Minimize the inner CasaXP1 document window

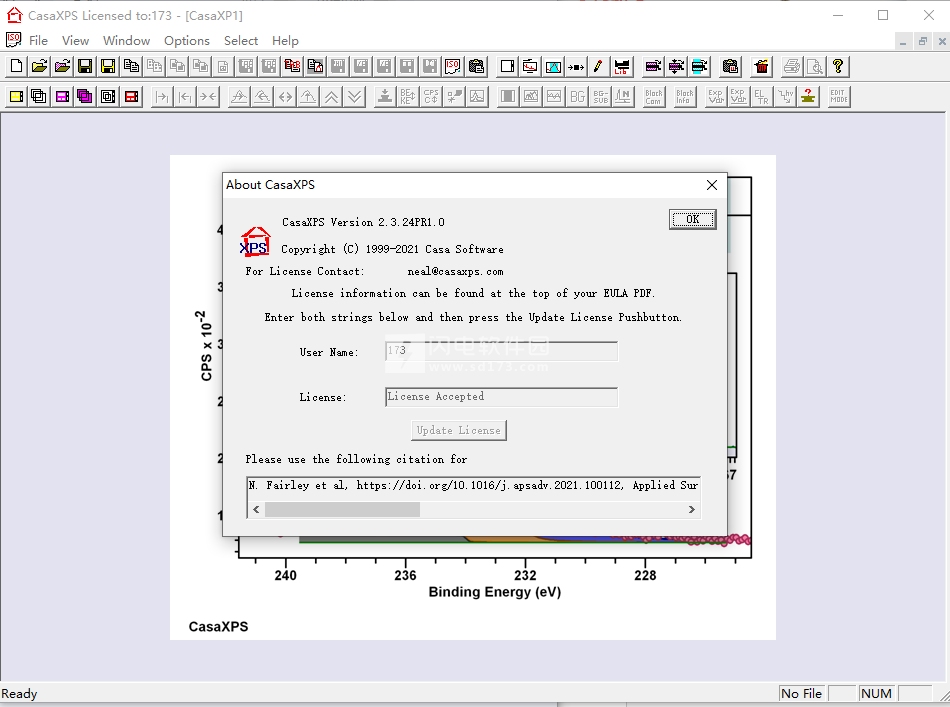tap(903, 41)
